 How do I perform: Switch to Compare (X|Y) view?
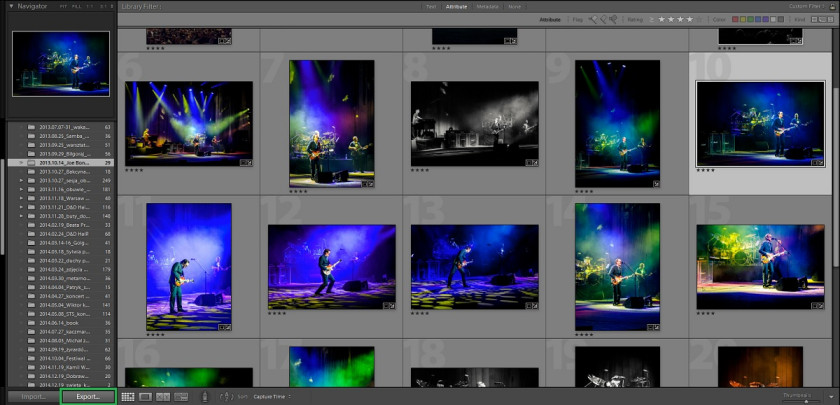(163, 397)
